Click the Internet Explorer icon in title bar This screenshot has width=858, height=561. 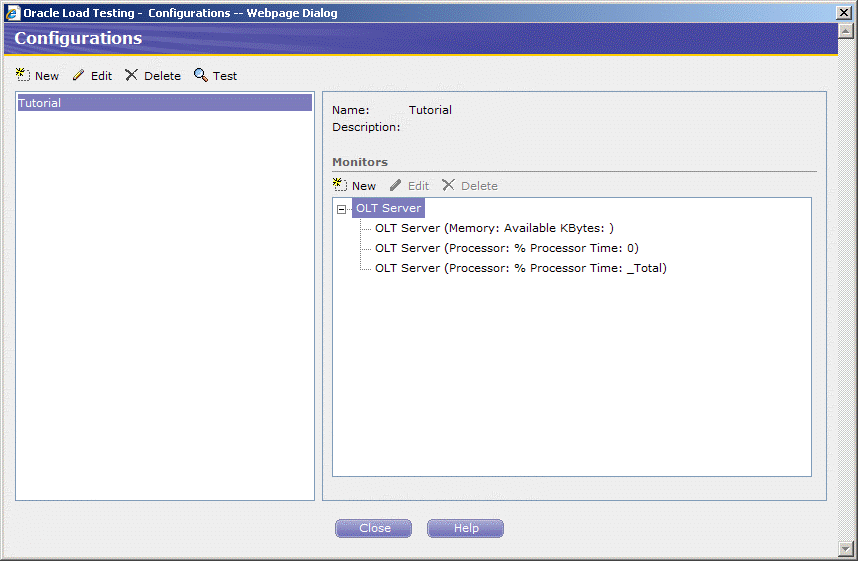(x=13, y=13)
